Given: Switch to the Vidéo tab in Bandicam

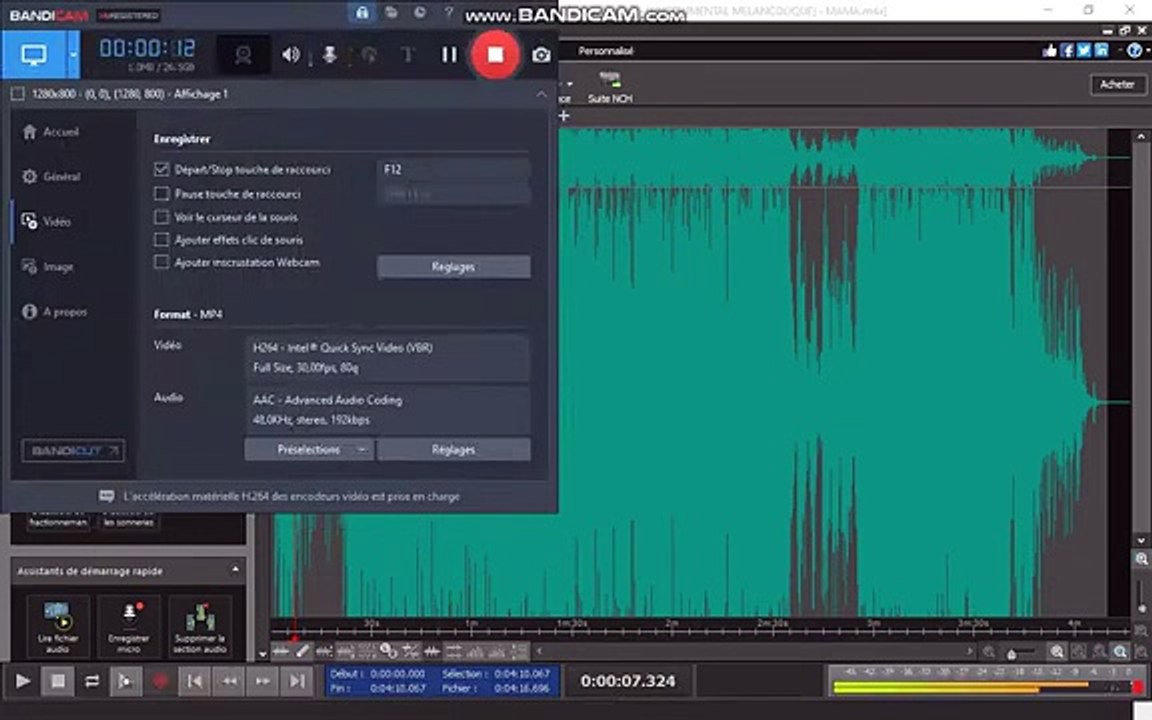Looking at the screenshot, I should 46,222.
